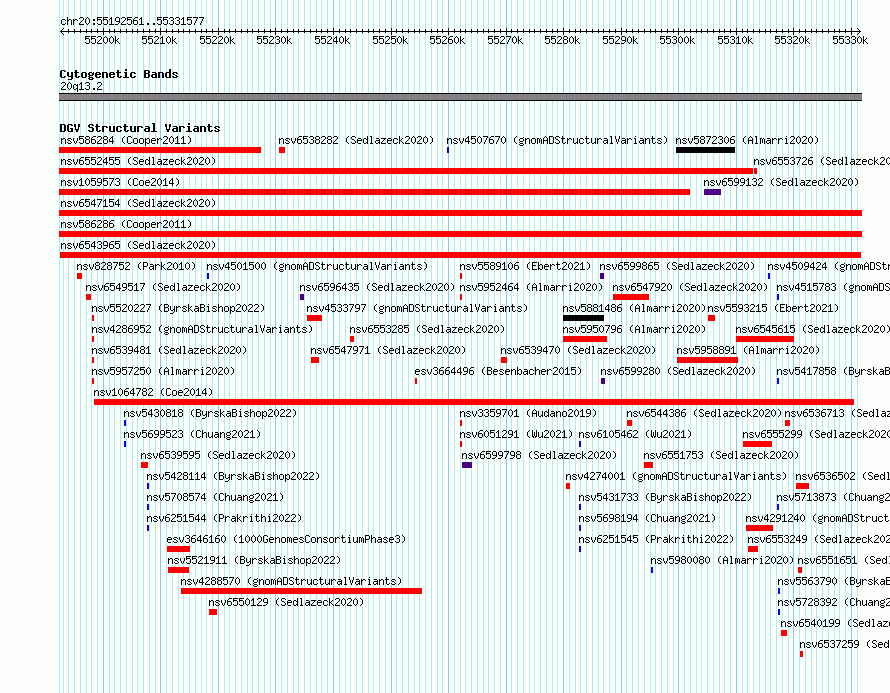Image resolution: width=890 pixels, height=693 pixels.
Task: Click the nsv6553285 (Sedlazeck2020) label
Action: [427, 329]
